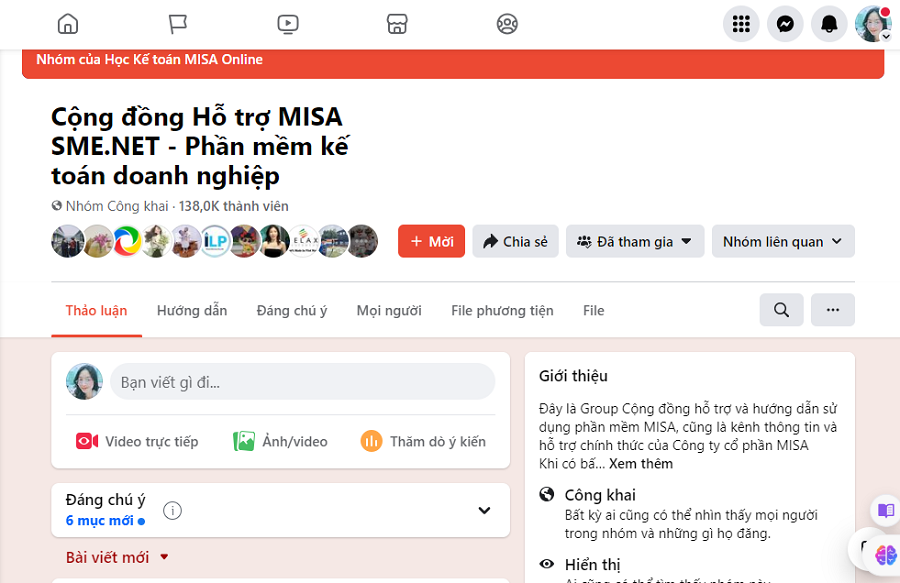This screenshot has width=900, height=583.
Task: Click the group title Cộng đồng Hỗ trợ MISA SME.NET
Action: pyautogui.click(x=200, y=146)
